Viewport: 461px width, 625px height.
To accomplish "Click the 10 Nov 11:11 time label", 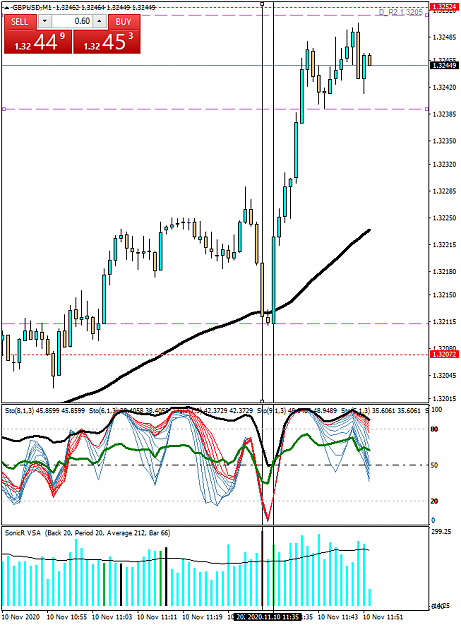I will pos(157,617).
